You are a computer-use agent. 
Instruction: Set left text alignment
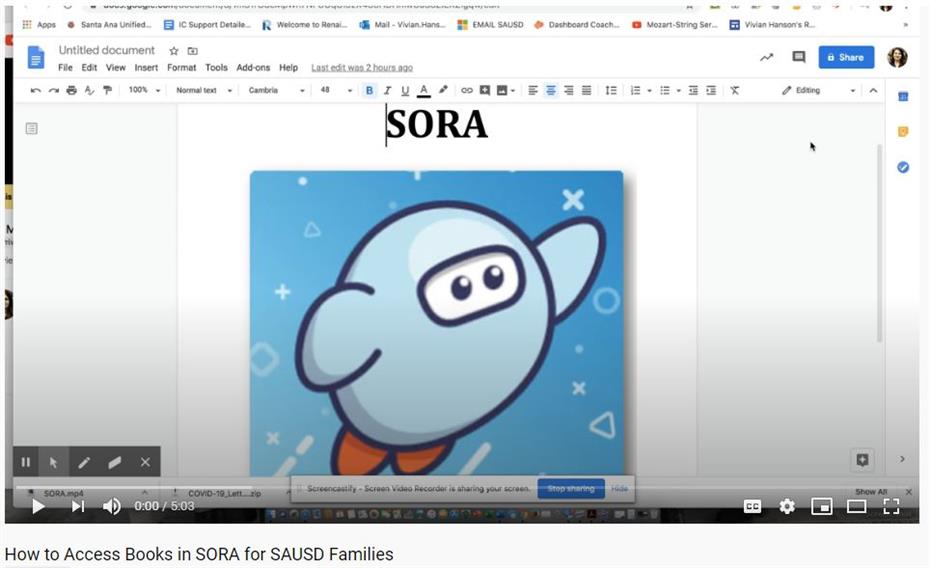click(533, 91)
